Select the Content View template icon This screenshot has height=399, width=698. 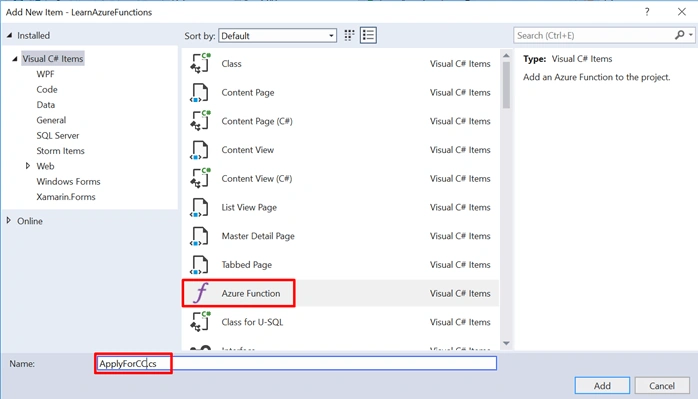point(200,150)
